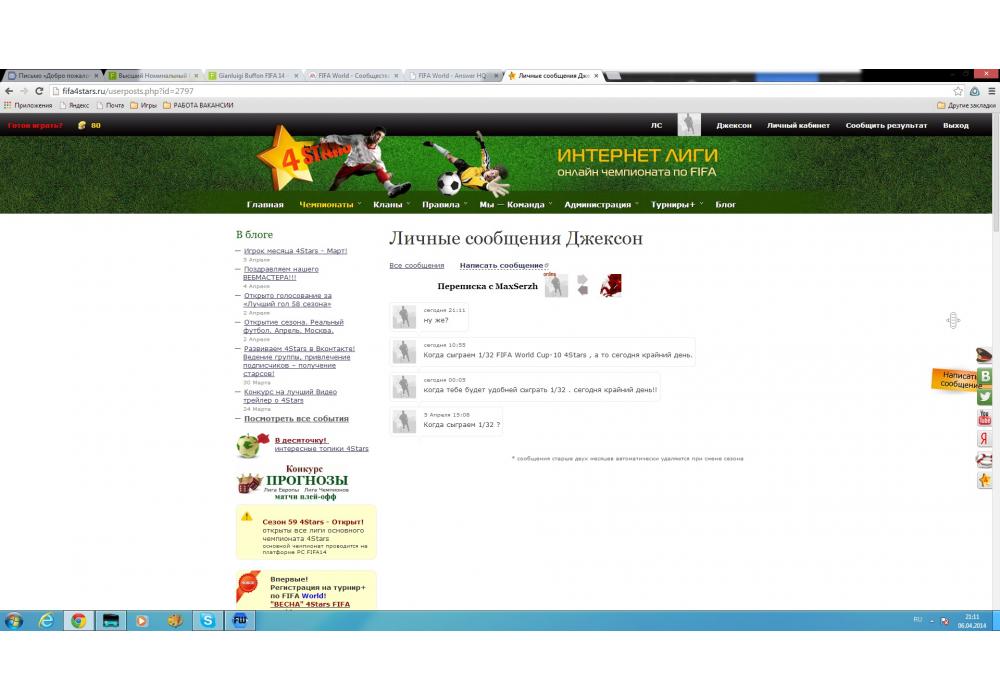The width and height of the screenshot is (1000, 700).
Task: Open the YouTube icon on right sidebar
Action: pyautogui.click(x=984, y=418)
